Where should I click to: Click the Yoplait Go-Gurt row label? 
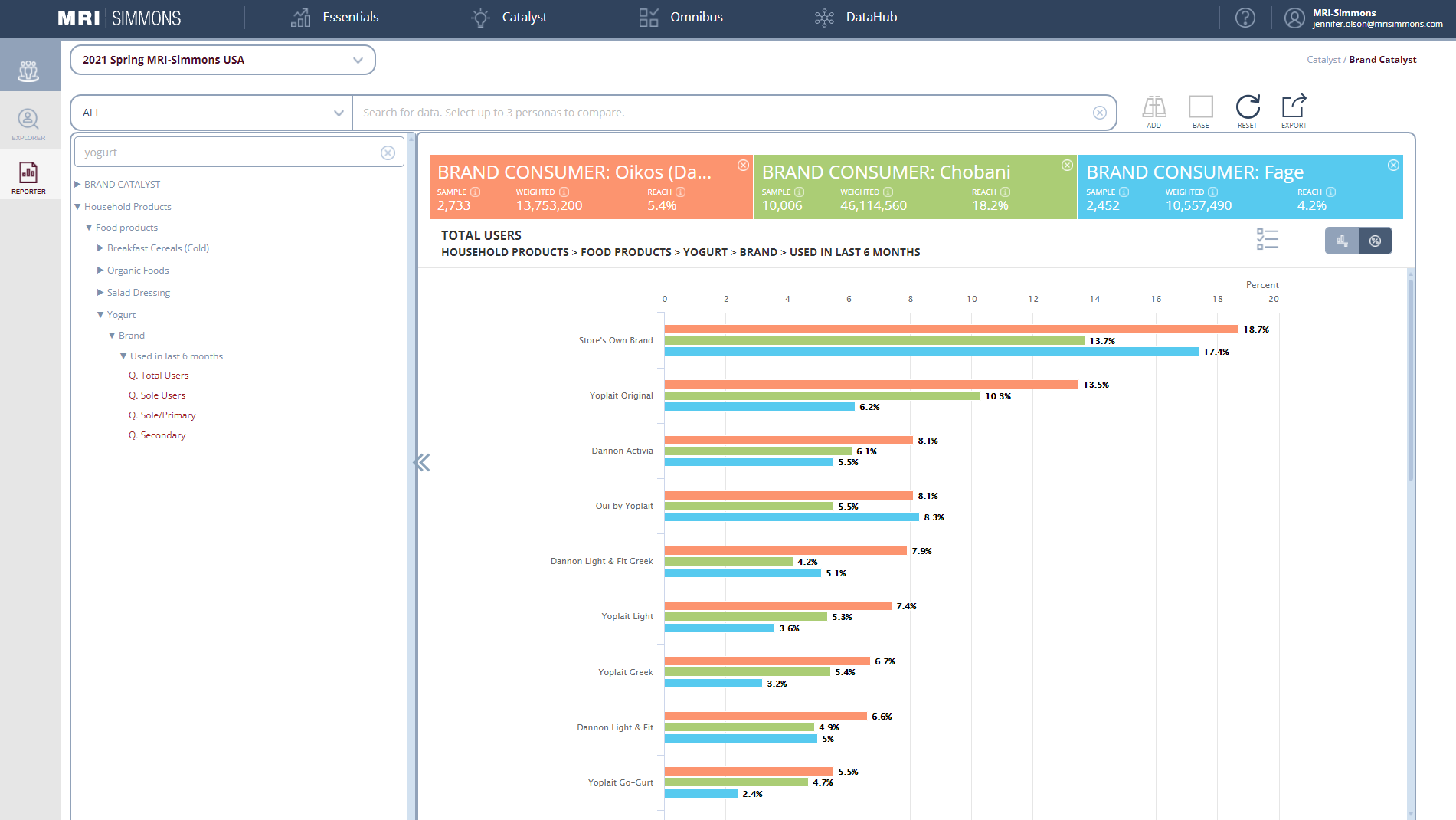(x=620, y=782)
